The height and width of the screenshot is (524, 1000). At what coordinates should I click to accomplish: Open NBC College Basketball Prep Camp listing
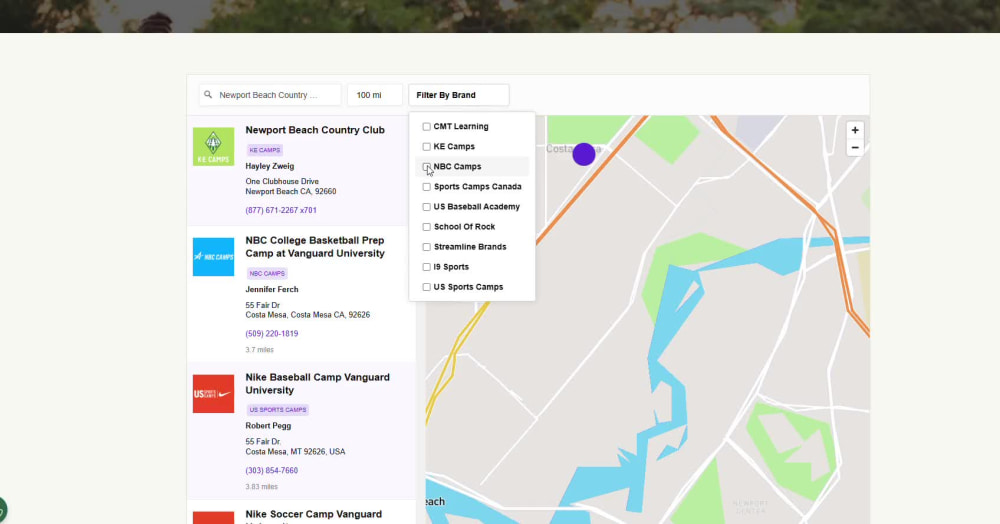(x=315, y=247)
